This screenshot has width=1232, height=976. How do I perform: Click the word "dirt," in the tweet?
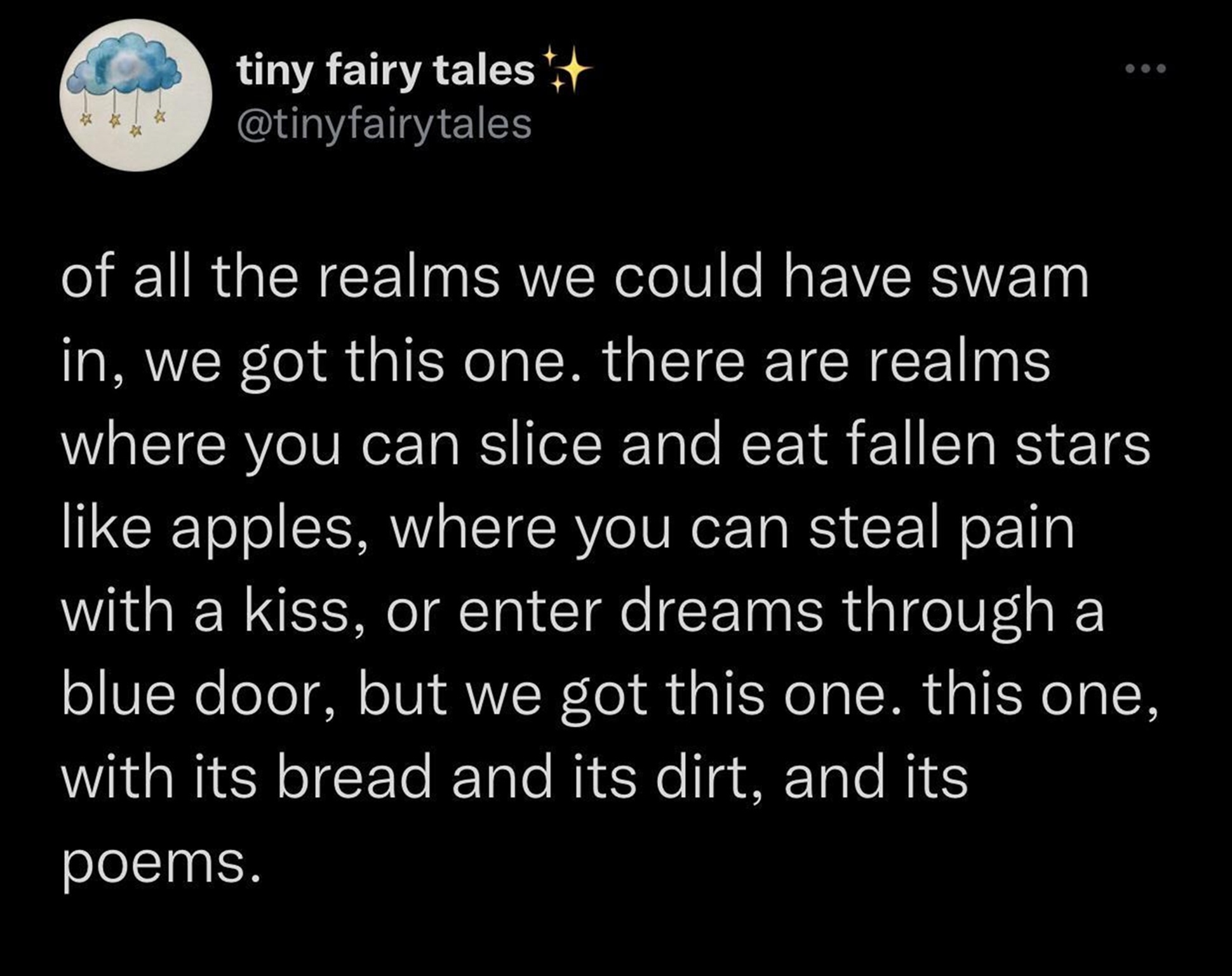[x=709, y=779]
